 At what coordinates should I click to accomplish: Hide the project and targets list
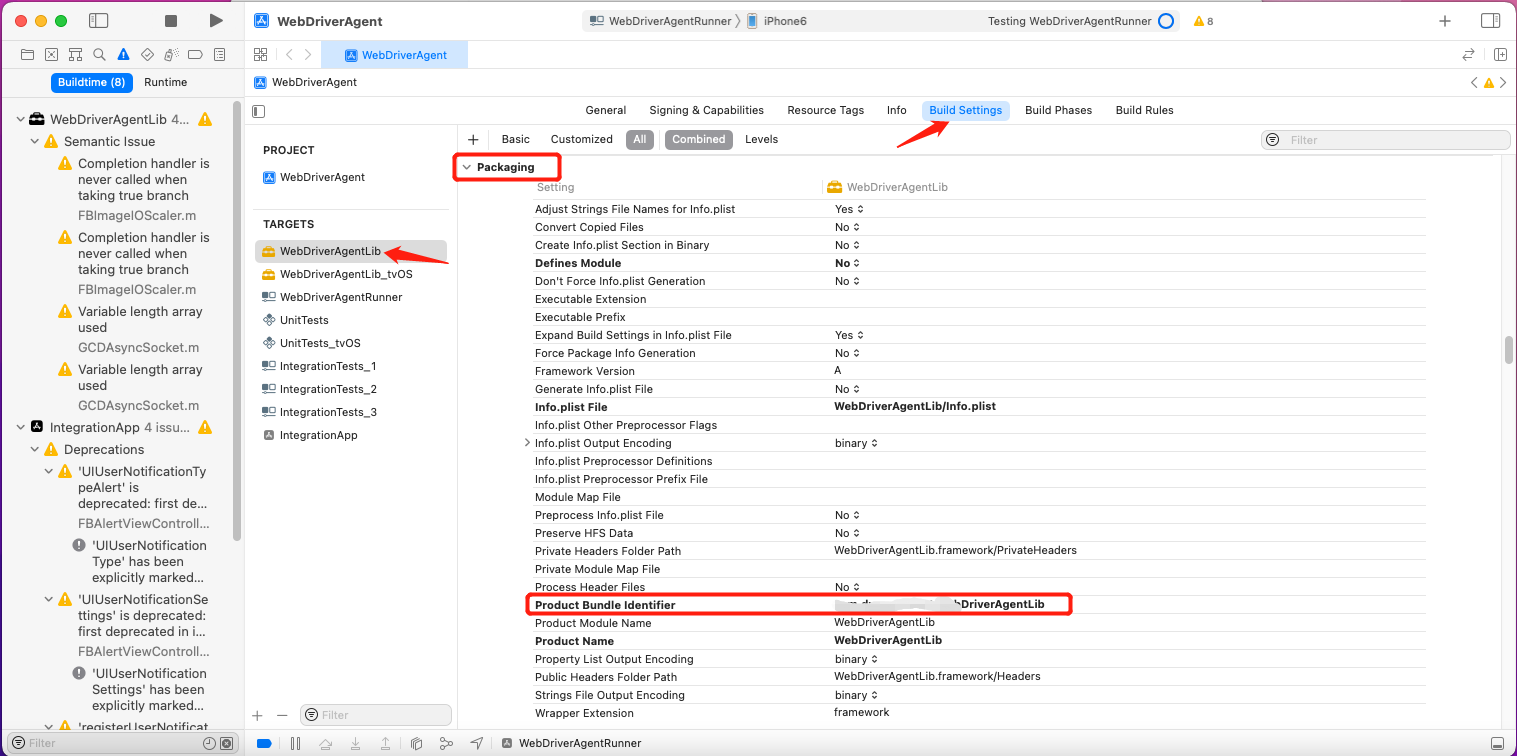pos(259,111)
